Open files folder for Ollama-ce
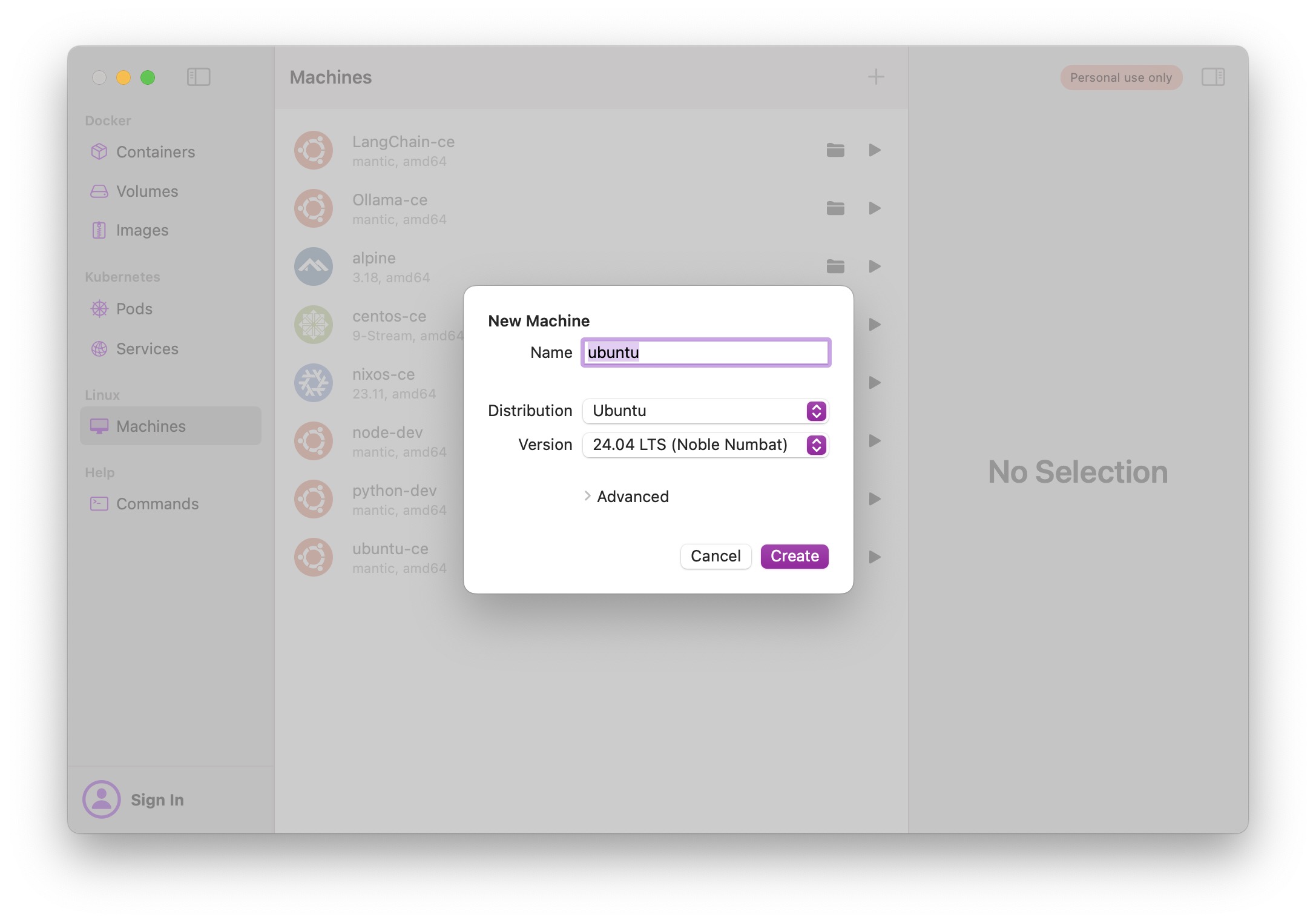 pos(835,208)
